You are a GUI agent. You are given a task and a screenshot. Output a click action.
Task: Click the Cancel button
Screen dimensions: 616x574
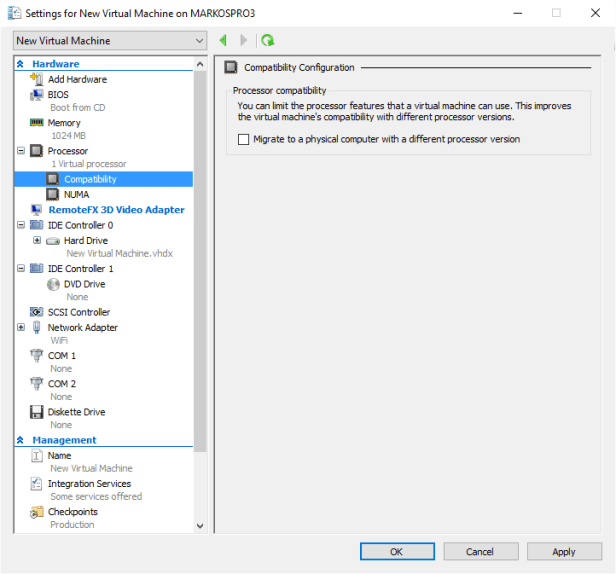click(x=479, y=551)
